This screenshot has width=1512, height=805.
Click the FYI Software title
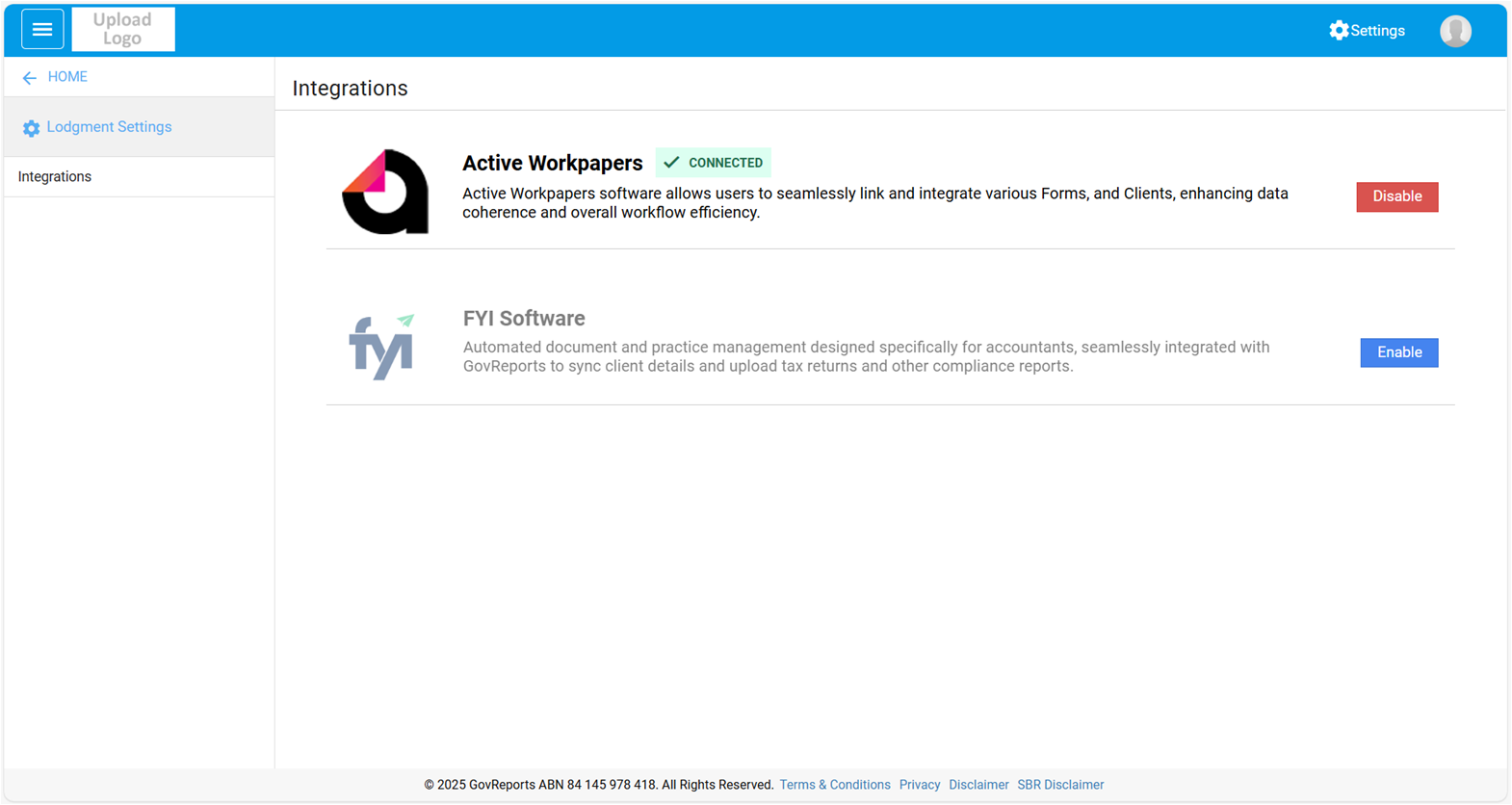524,319
